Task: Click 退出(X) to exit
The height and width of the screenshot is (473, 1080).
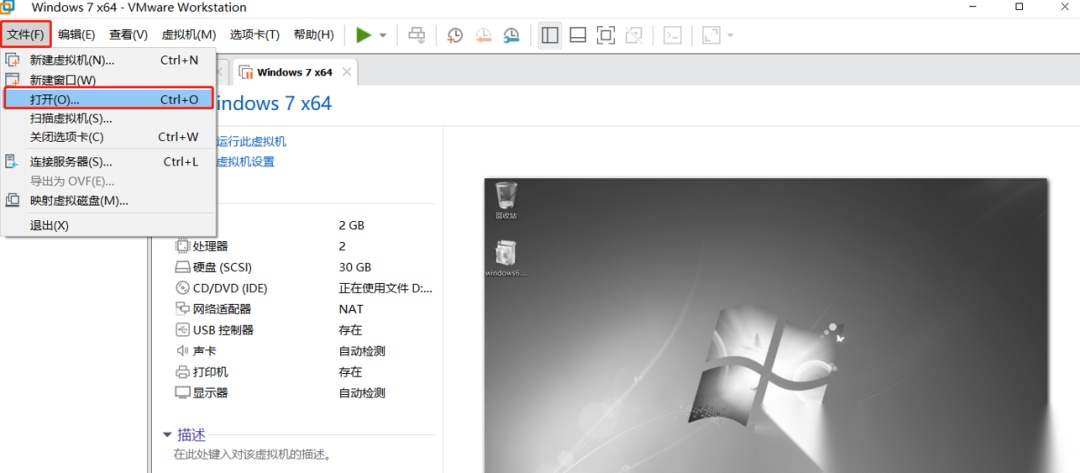Action: click(109, 226)
